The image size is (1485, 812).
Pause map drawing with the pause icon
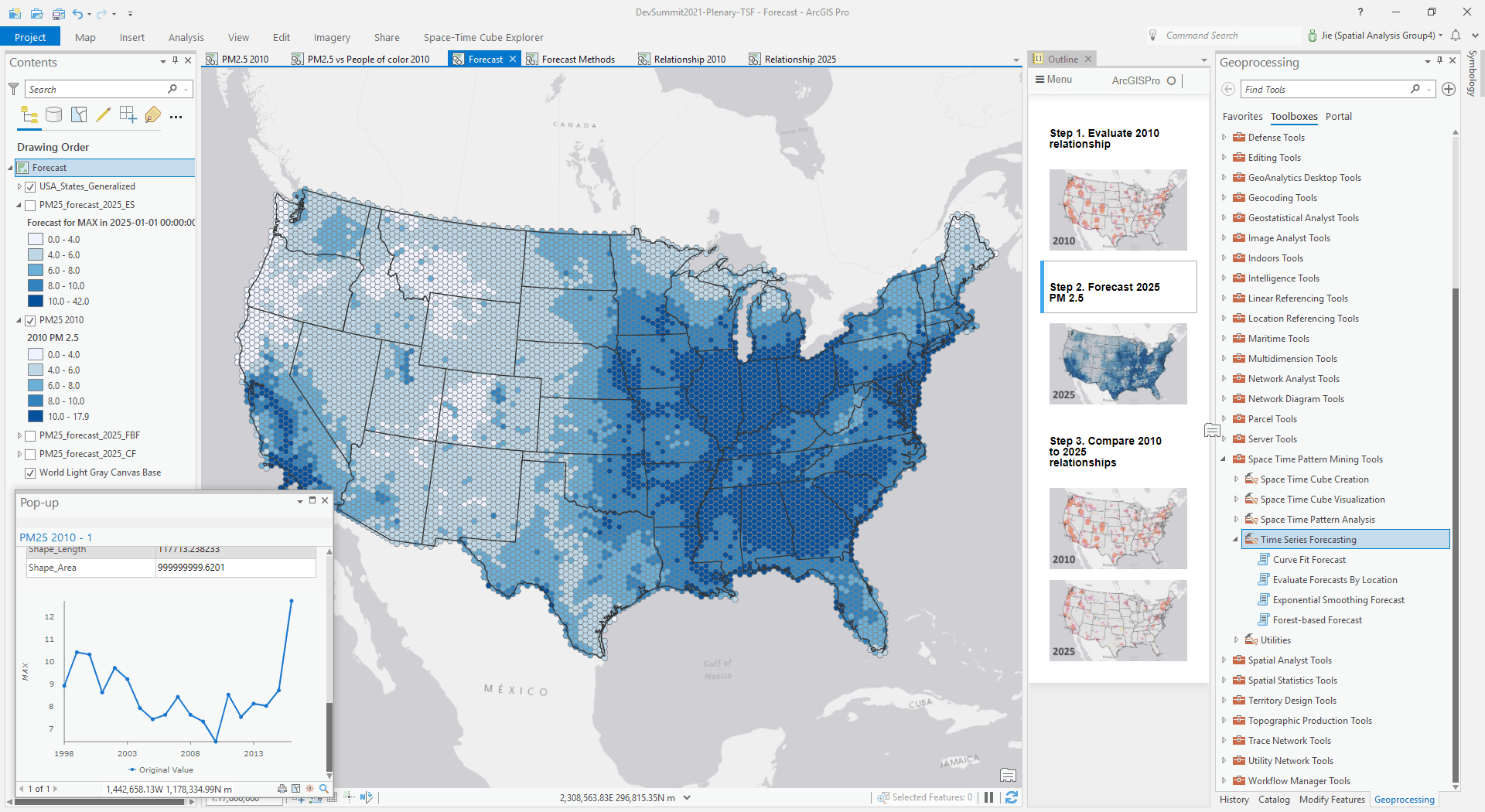(x=988, y=797)
